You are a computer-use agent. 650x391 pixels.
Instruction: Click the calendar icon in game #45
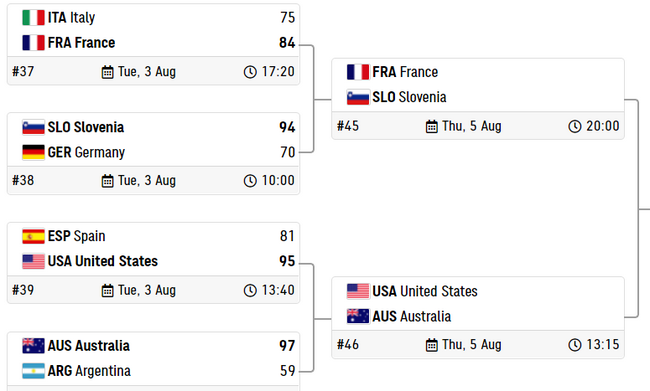point(432,126)
